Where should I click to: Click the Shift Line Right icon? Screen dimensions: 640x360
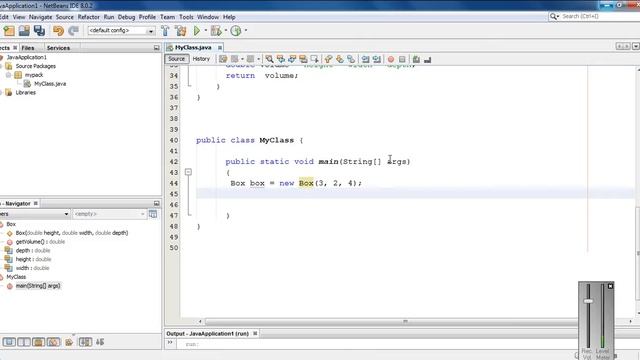[377, 59]
